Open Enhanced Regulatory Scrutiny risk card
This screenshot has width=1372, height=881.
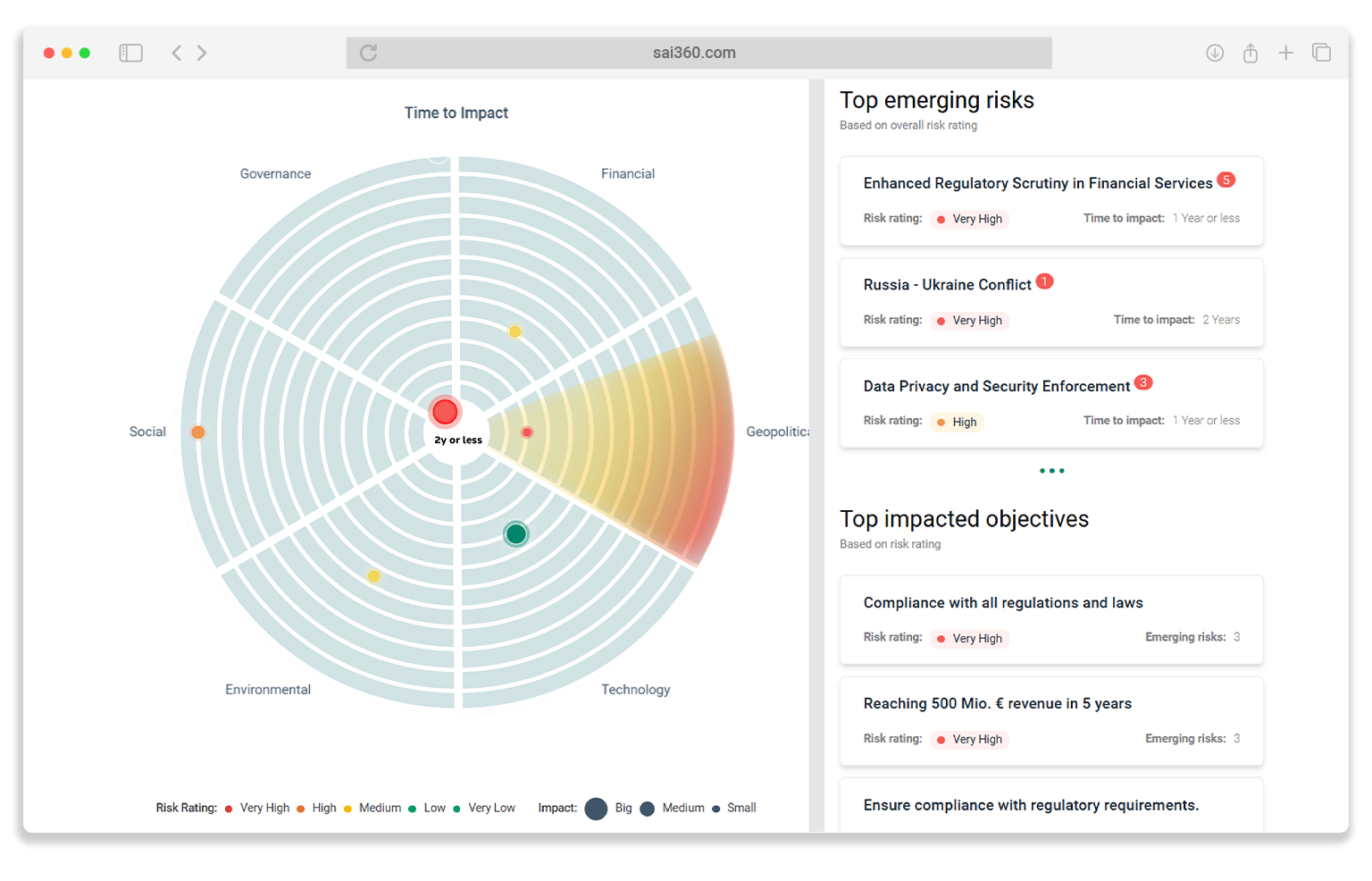(x=1050, y=200)
